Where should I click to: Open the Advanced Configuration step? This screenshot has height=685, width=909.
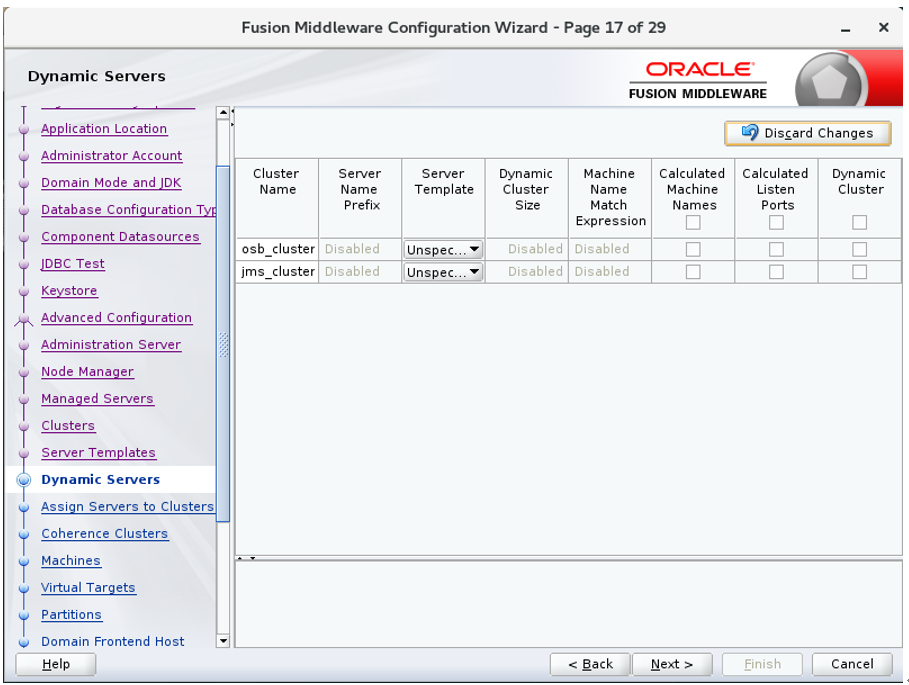117,318
